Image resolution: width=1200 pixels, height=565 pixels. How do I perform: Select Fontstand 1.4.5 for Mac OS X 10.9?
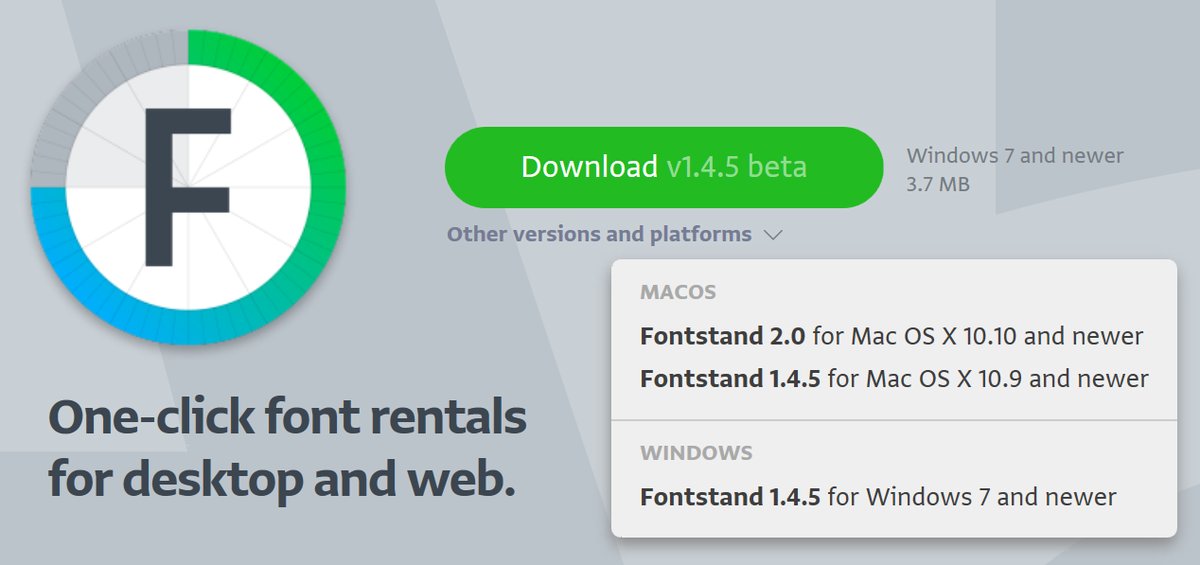[894, 379]
